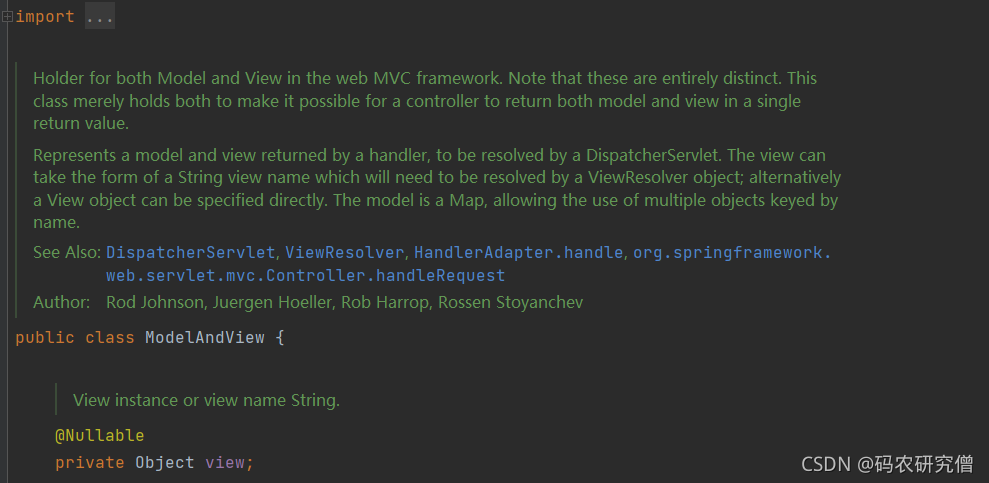Place cursor on the view field name
The image size is (989, 483).
pyautogui.click(x=224, y=462)
